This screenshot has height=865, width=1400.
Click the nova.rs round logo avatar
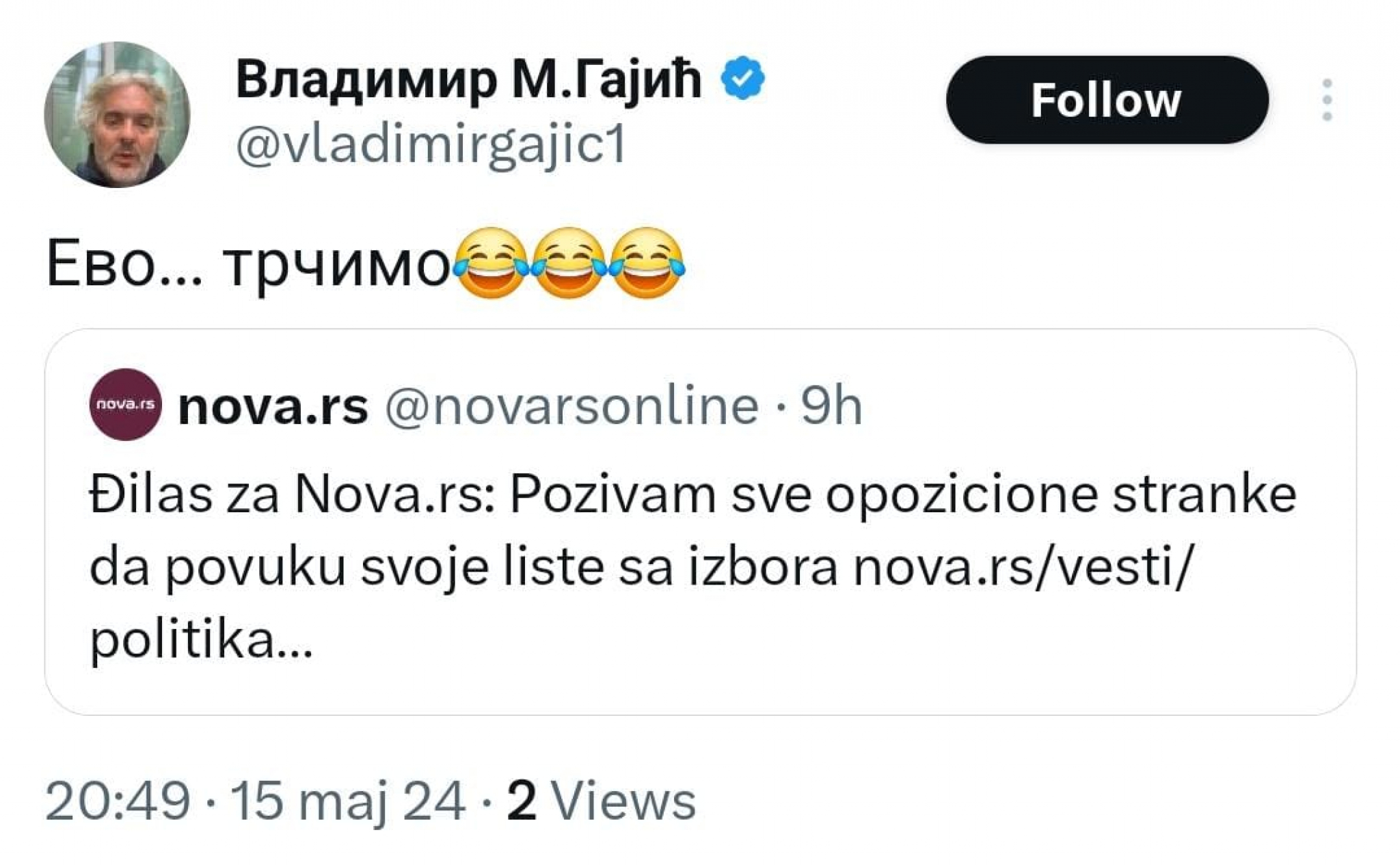tap(126, 405)
